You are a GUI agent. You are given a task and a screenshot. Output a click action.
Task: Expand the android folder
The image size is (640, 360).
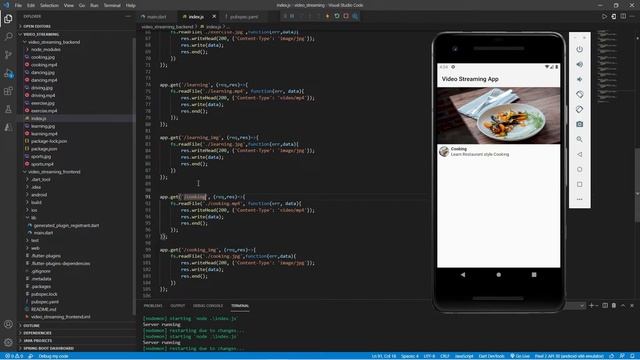[39, 195]
